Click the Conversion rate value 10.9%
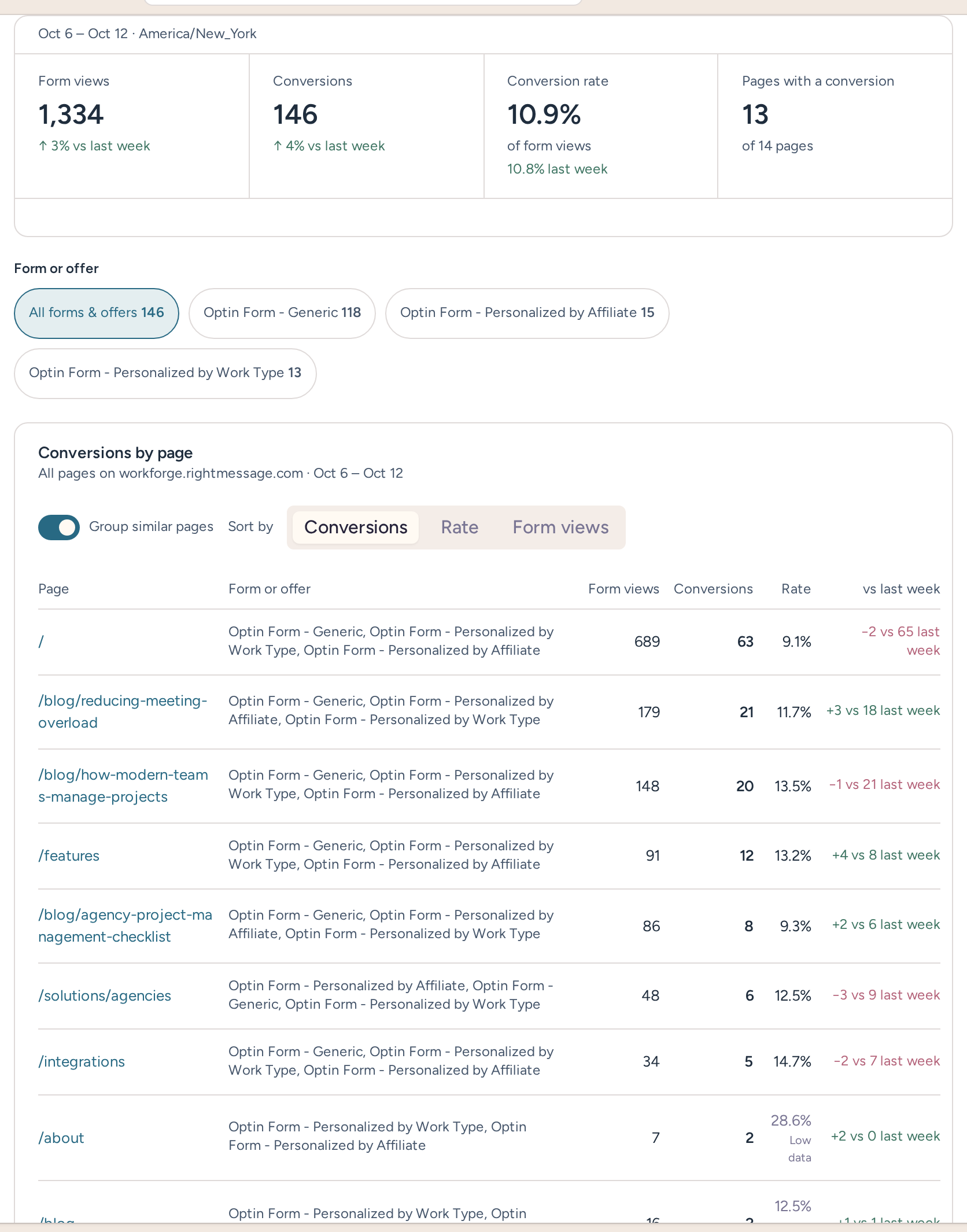The width and height of the screenshot is (967, 1232). [544, 114]
